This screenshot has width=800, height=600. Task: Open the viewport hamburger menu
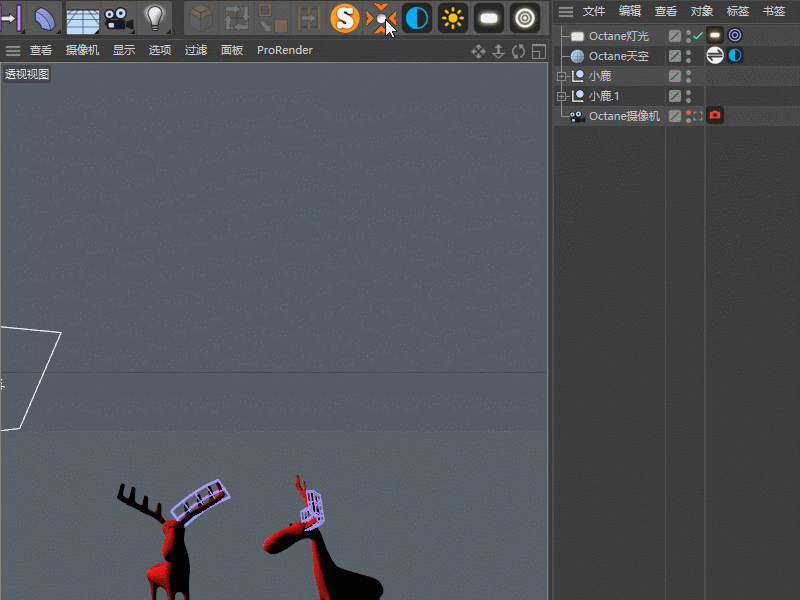(x=13, y=51)
